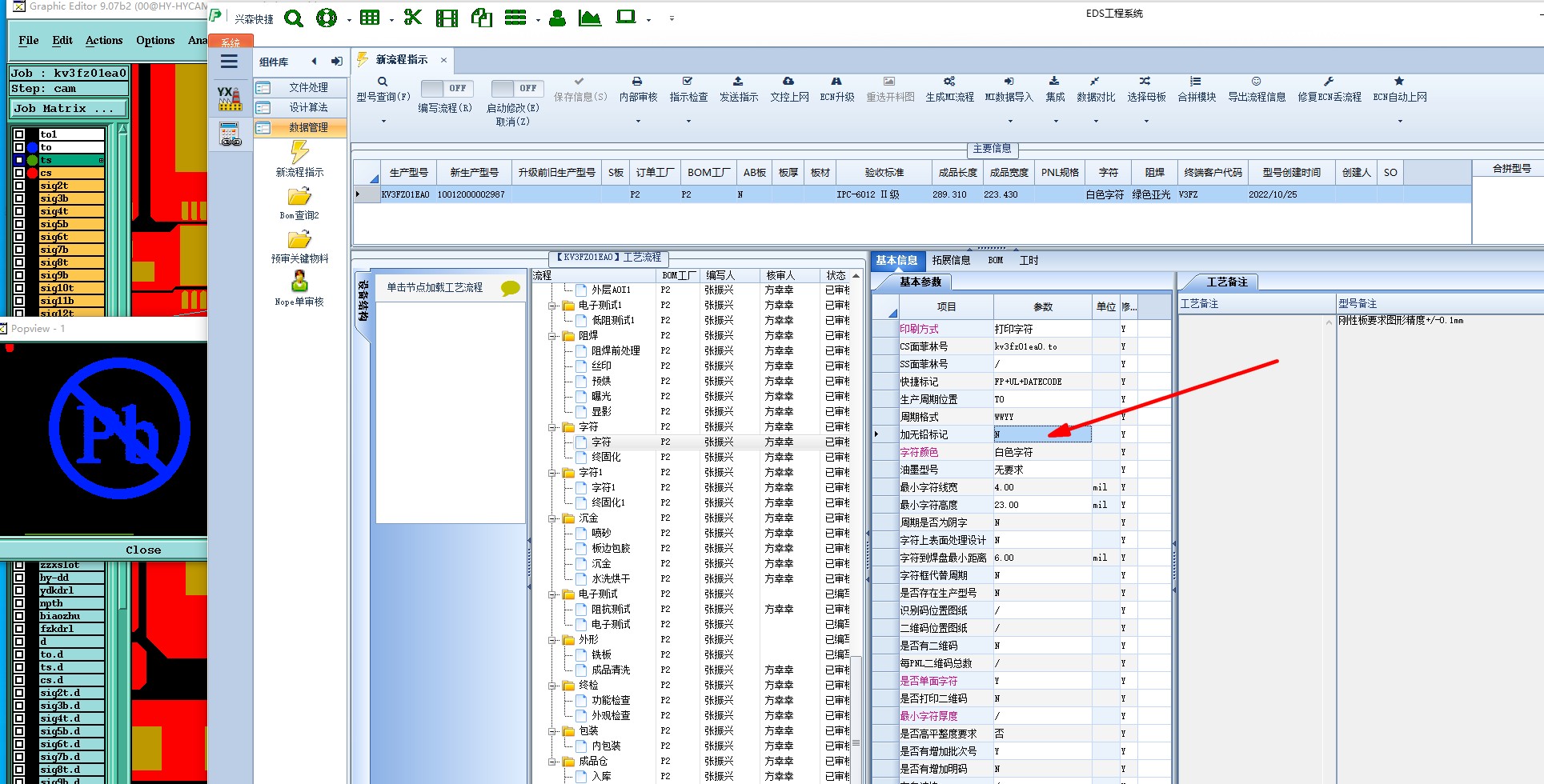Select 文件处理 sidebar category
Viewport: 1544px width, 784px height.
click(x=301, y=87)
